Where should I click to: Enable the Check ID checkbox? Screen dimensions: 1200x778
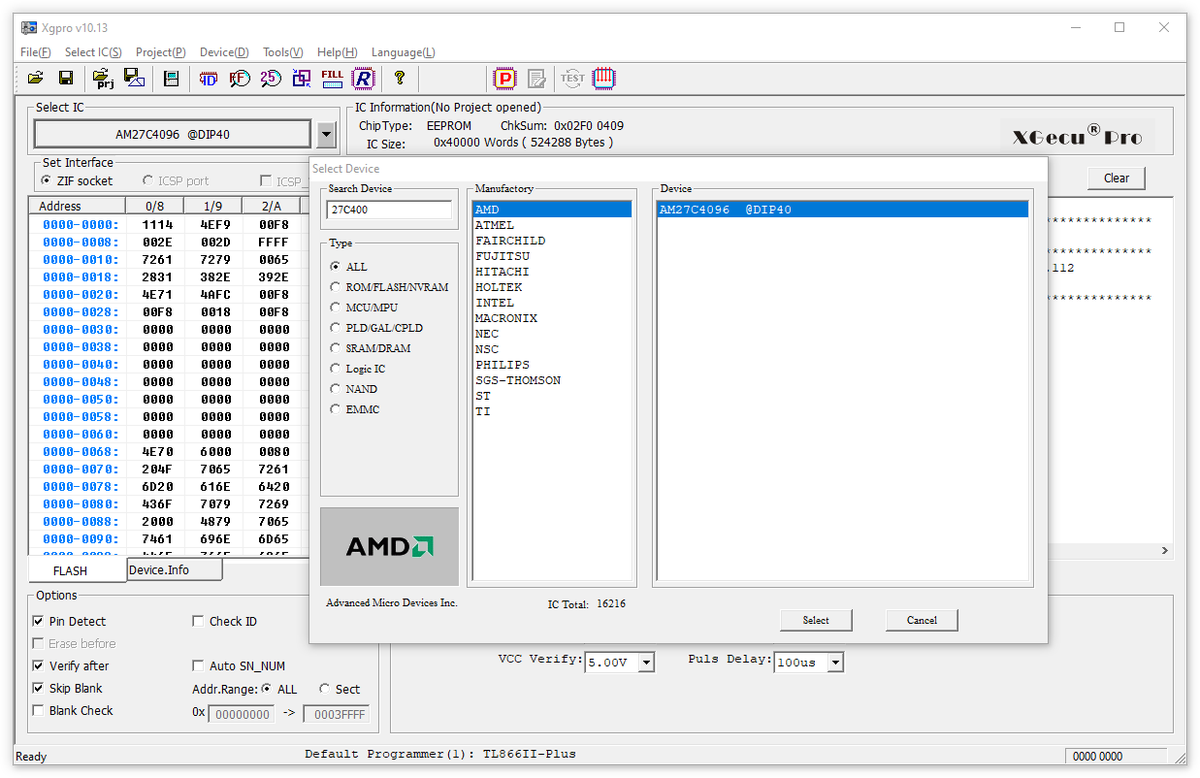(198, 621)
